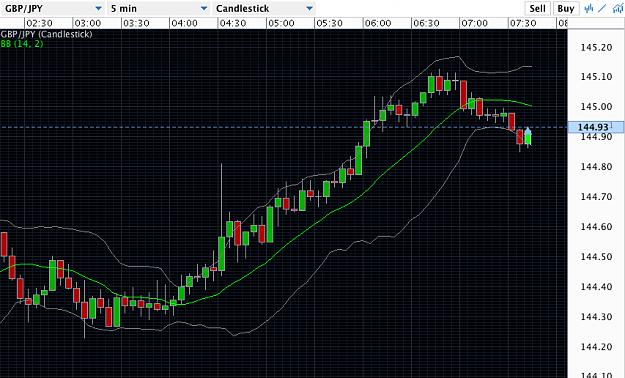Click the 05:30 time axis label

tap(329, 24)
